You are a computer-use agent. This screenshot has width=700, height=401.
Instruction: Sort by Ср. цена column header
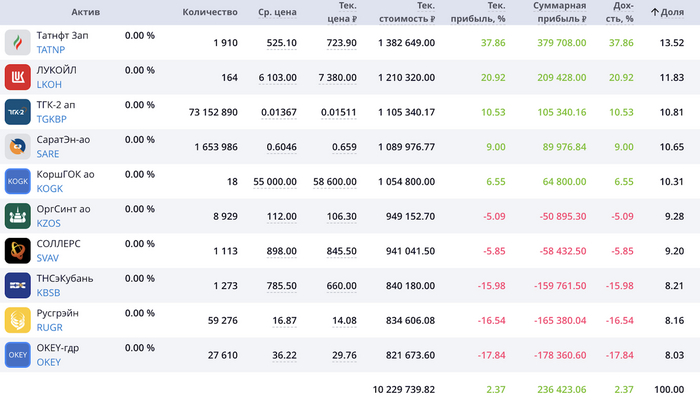[x=277, y=12]
